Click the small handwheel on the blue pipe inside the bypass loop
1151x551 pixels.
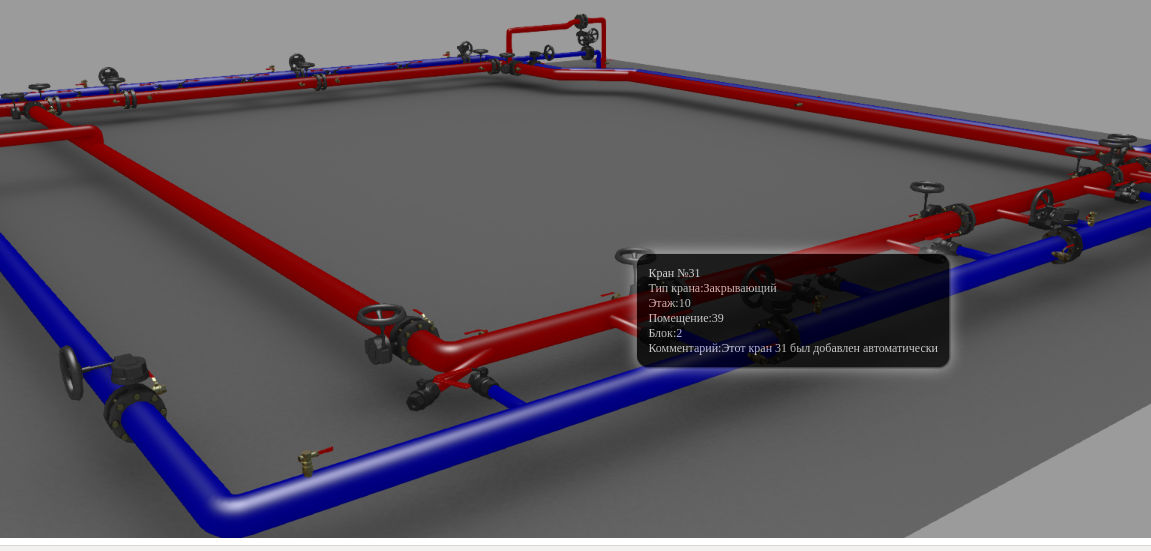tap(549, 52)
